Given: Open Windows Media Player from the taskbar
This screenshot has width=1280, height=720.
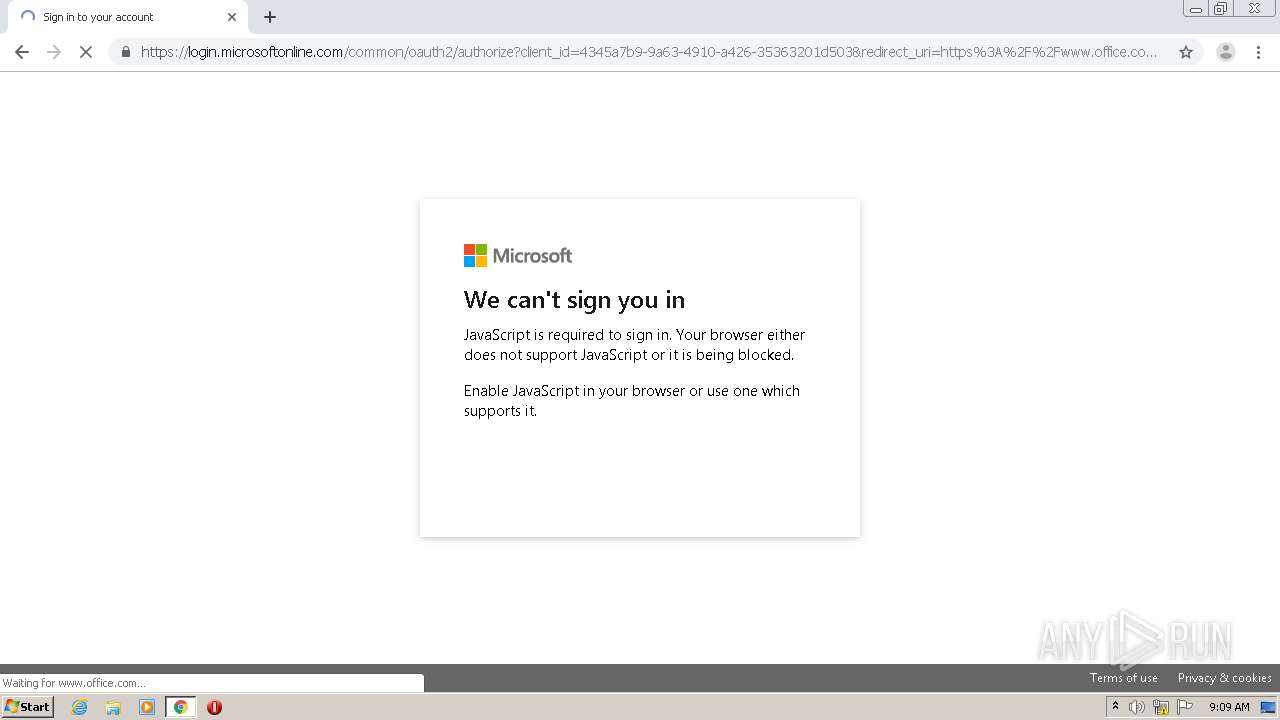Looking at the screenshot, I should 147,707.
